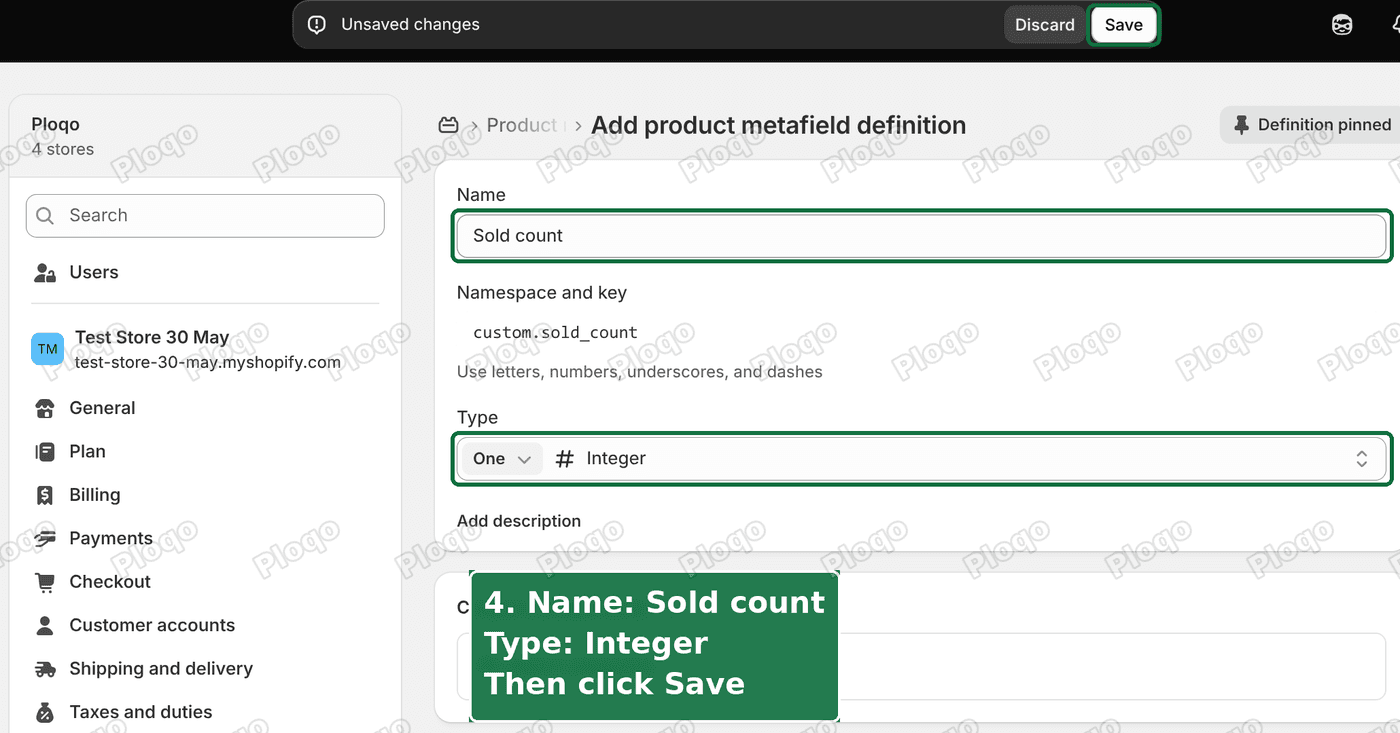
Task: Click the hash Integer type icon
Action: pyautogui.click(x=565, y=459)
